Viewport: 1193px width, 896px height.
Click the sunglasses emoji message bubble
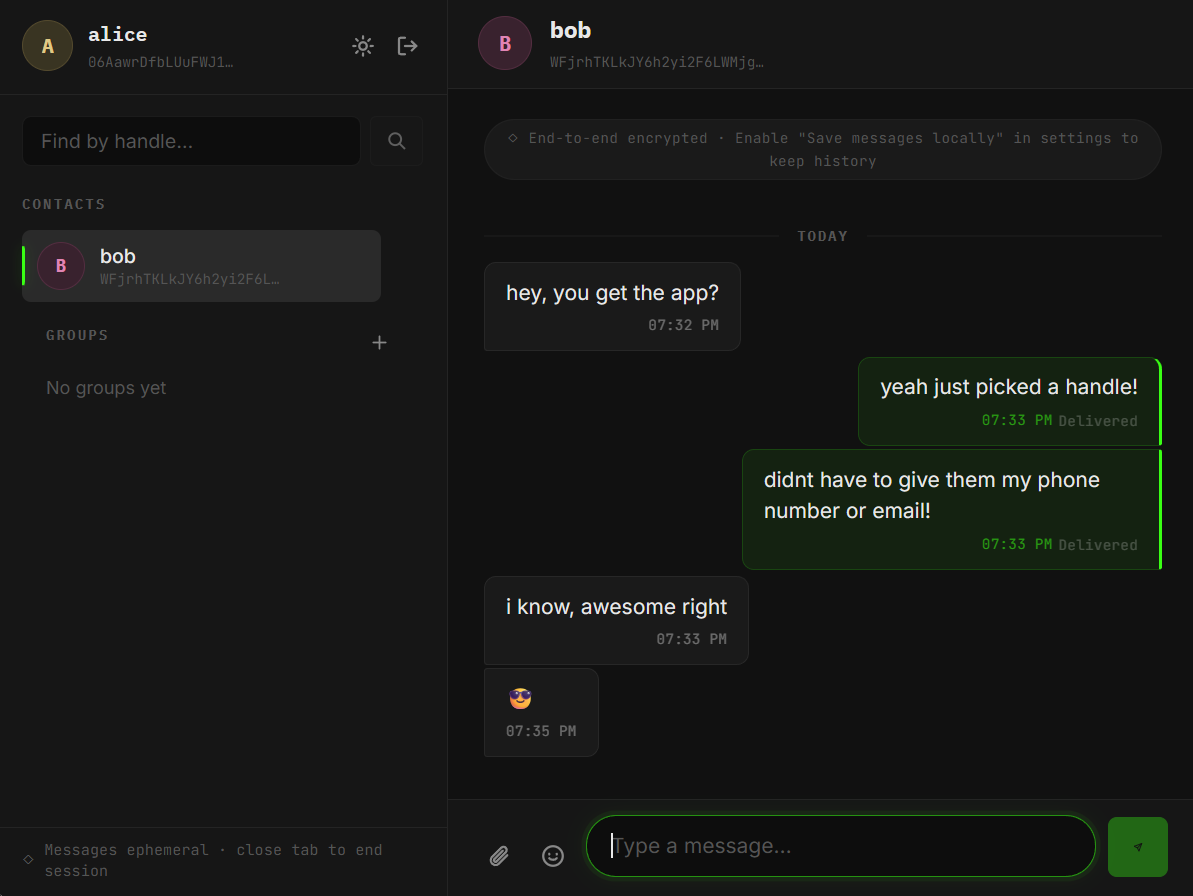(541, 712)
